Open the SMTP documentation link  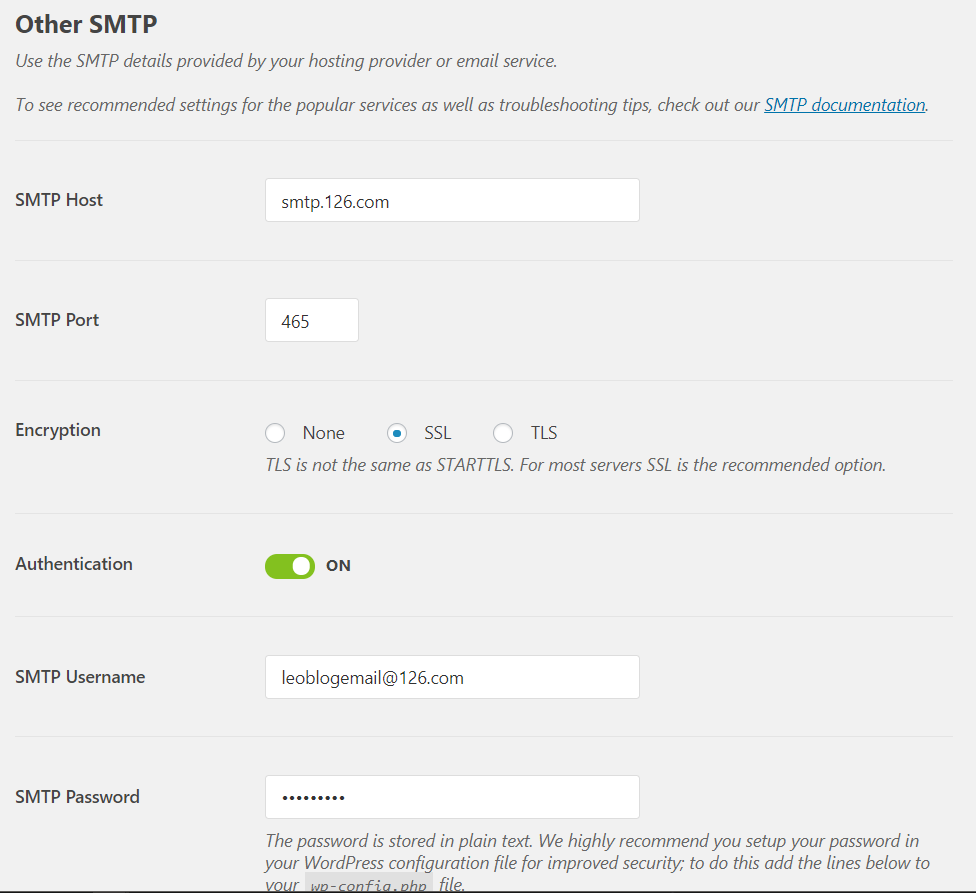pos(844,105)
